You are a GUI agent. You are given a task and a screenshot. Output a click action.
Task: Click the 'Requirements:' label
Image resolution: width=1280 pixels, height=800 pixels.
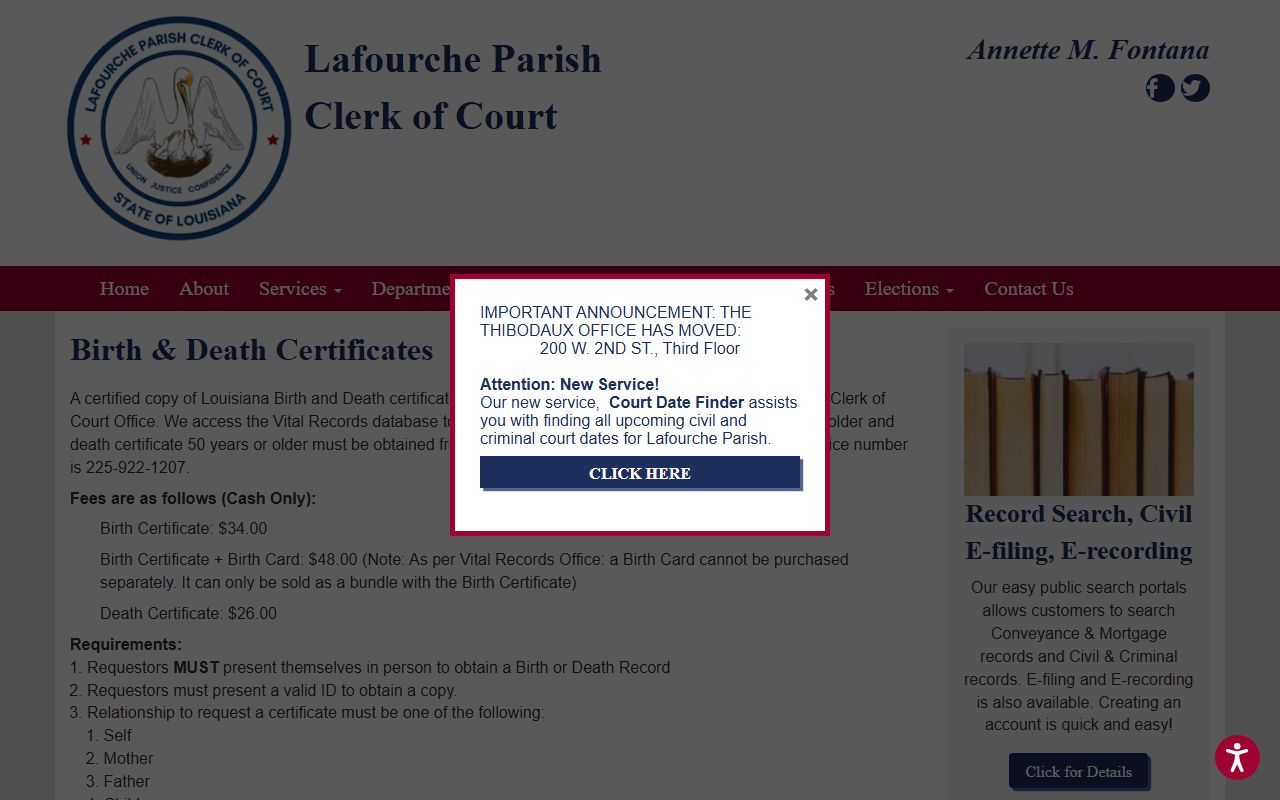tap(126, 644)
